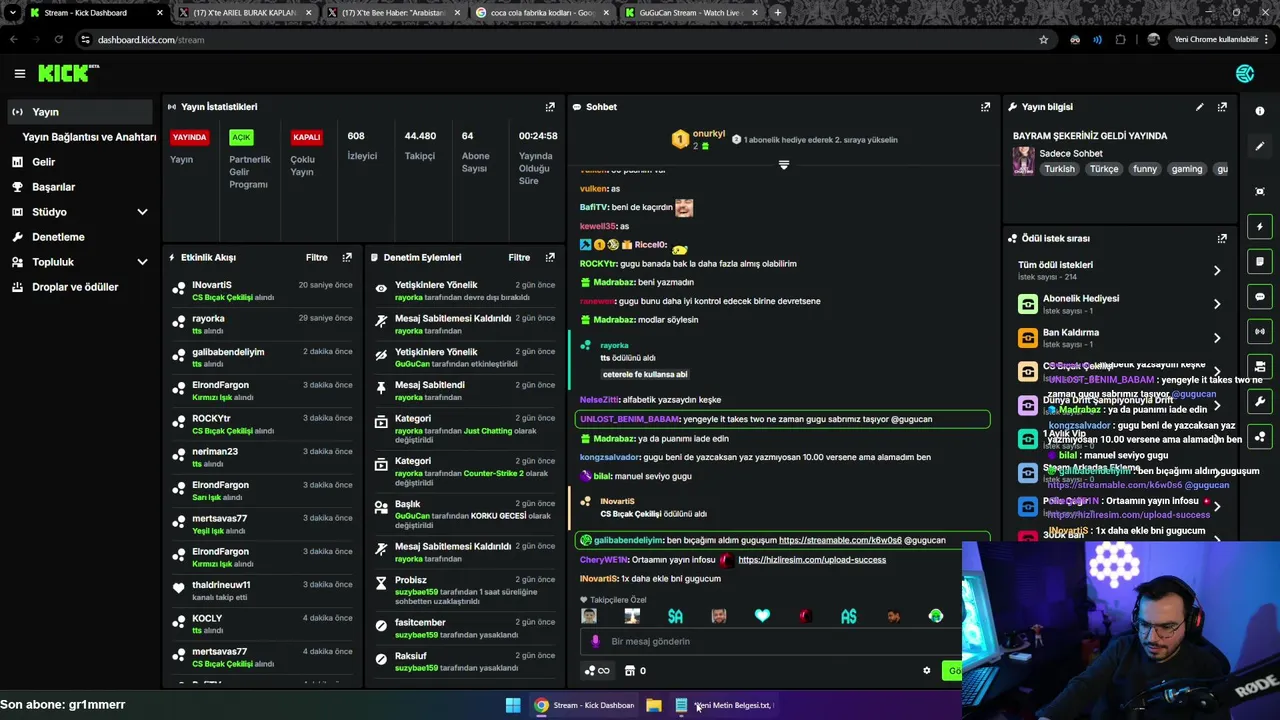Switch to the coca cola fabrika kodları tab
This screenshot has width=1280, height=720.
(x=540, y=13)
